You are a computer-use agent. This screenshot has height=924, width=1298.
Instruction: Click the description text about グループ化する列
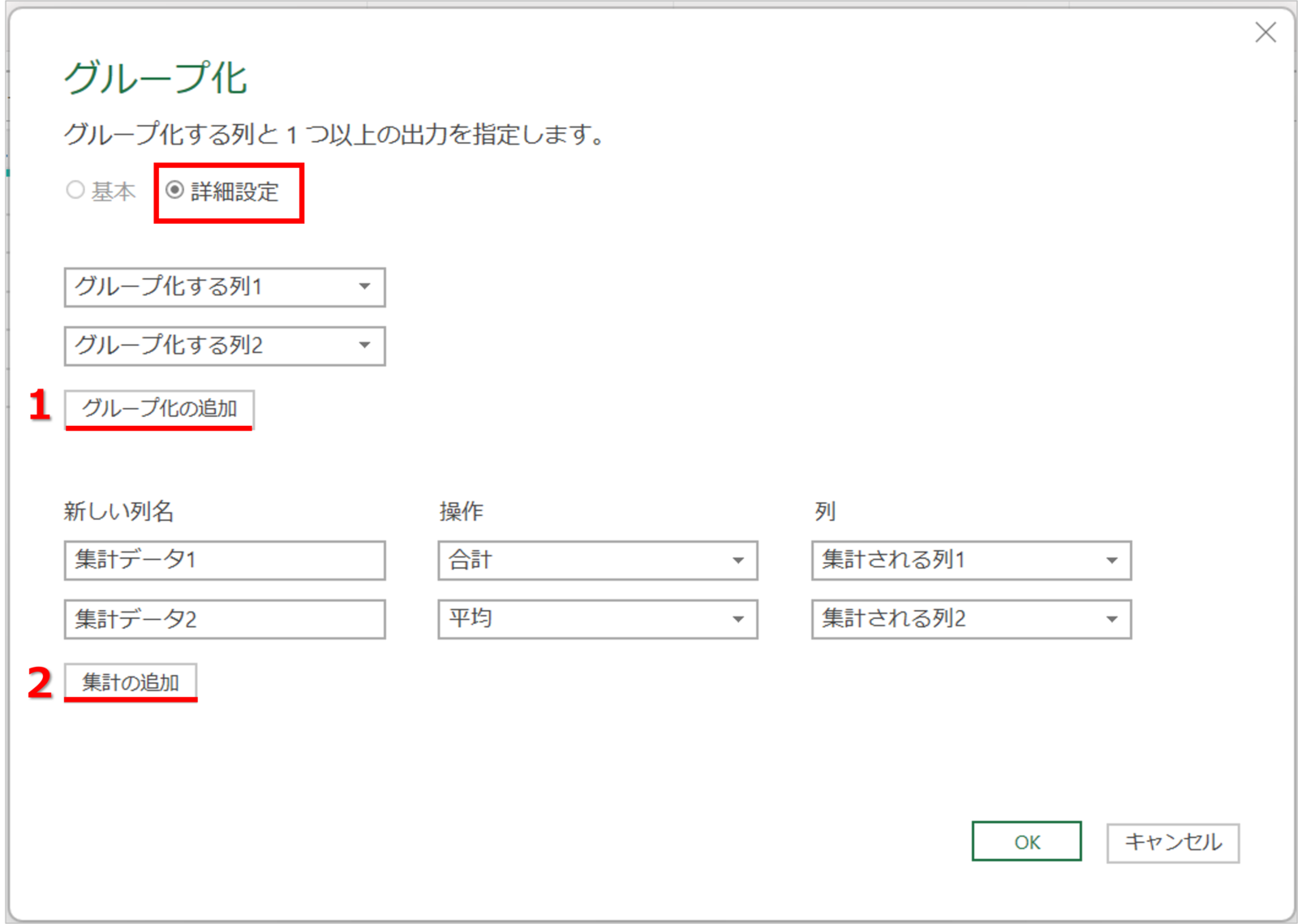[x=334, y=134]
